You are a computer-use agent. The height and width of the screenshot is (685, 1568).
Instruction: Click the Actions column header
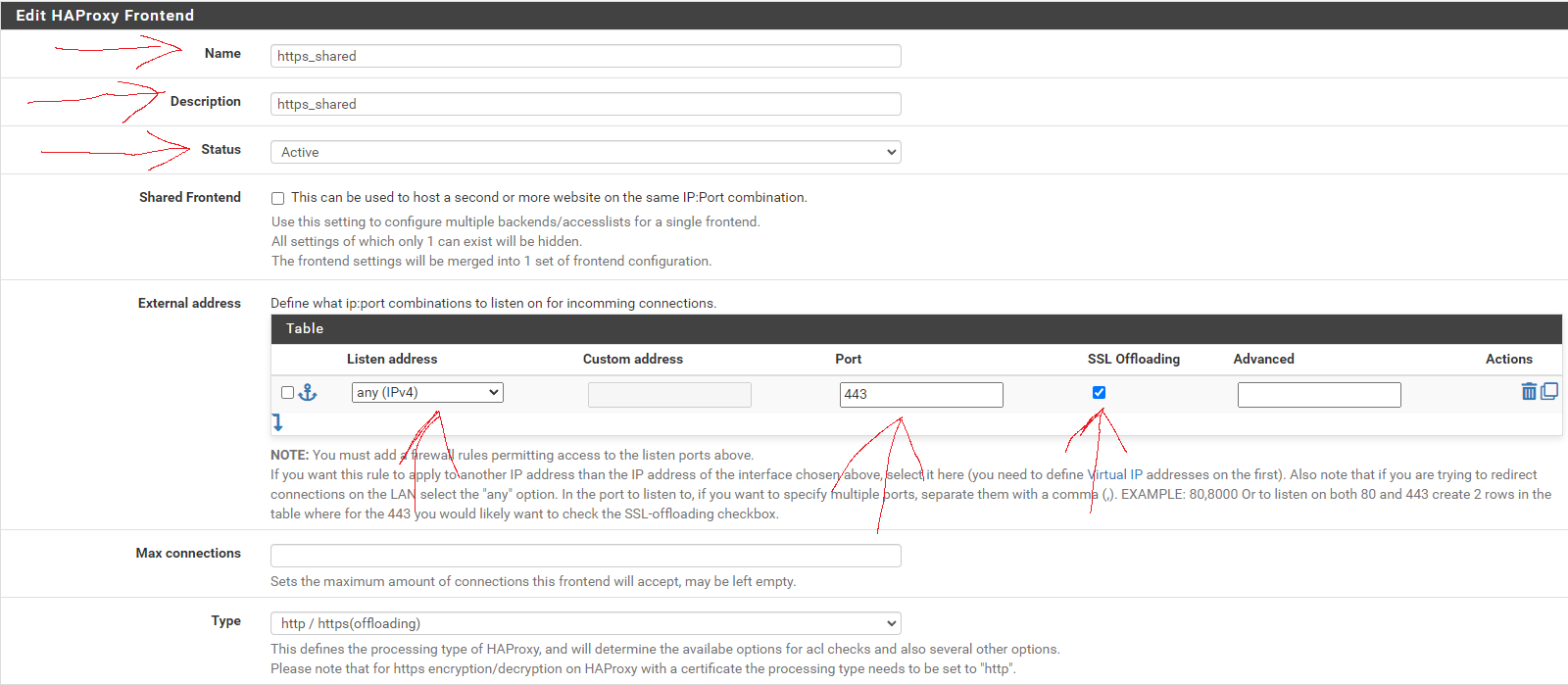tap(1509, 359)
